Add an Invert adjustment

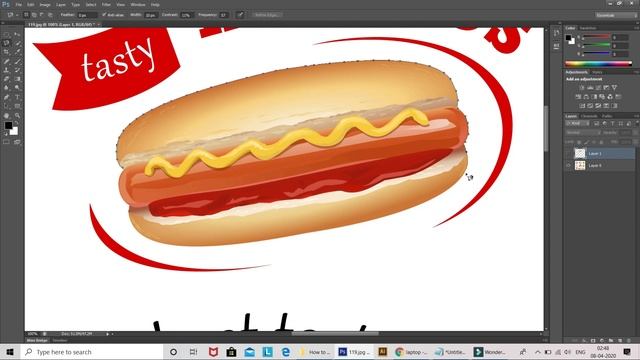click(582, 106)
